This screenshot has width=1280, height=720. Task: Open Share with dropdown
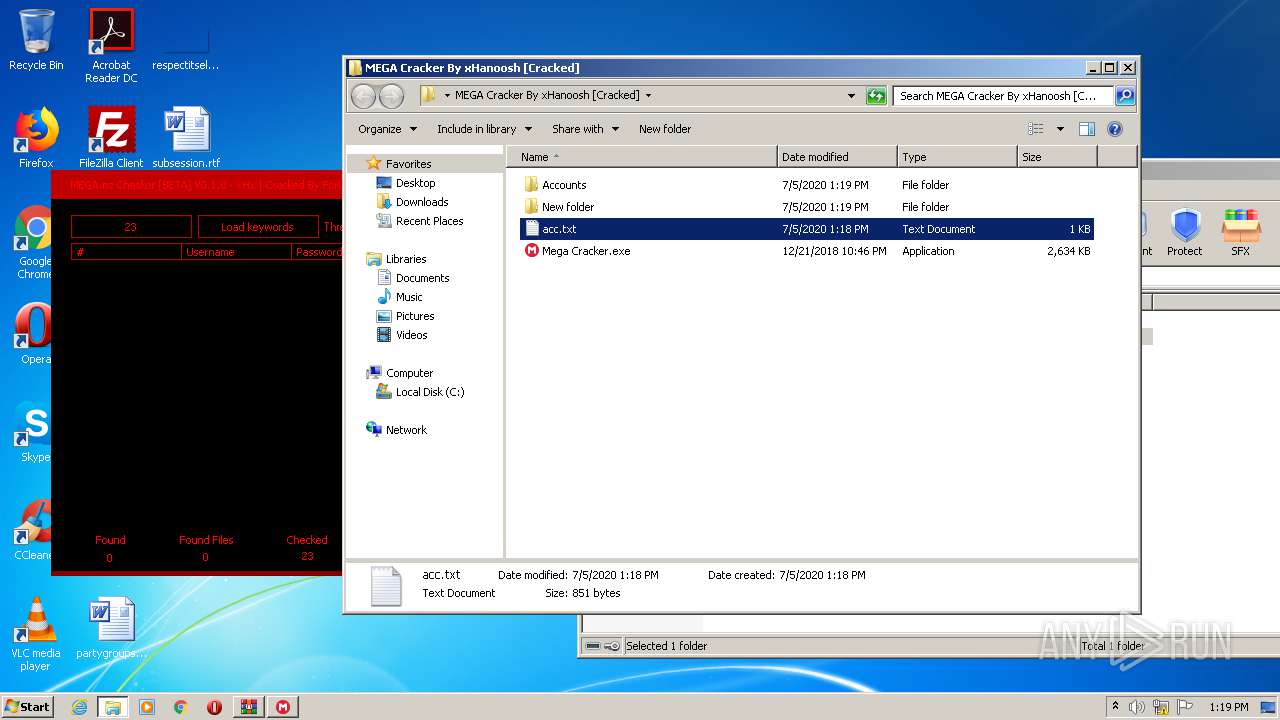(585, 129)
